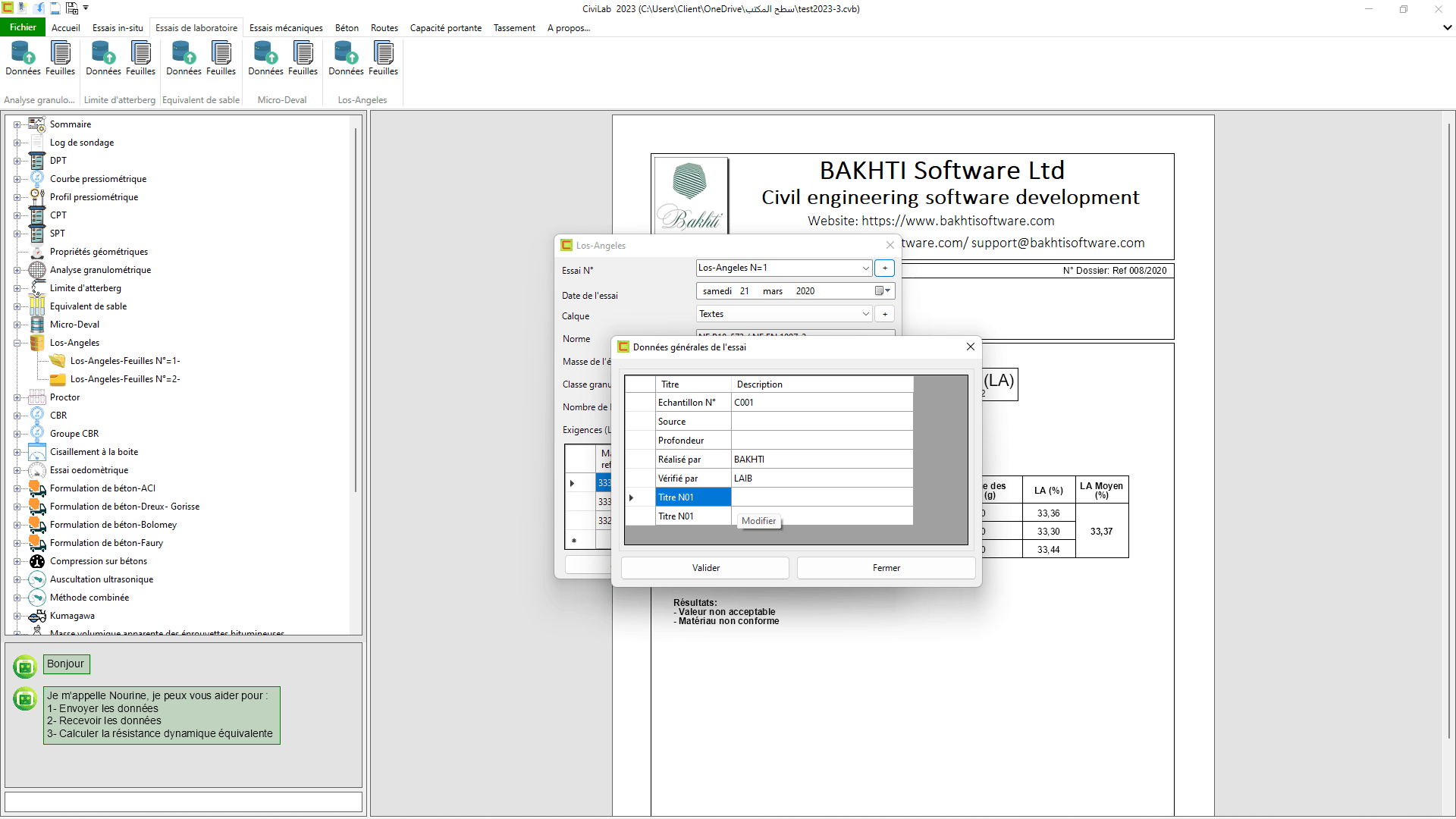Collapse the ribbon with chevron
The image size is (1456, 819).
(x=1447, y=27)
